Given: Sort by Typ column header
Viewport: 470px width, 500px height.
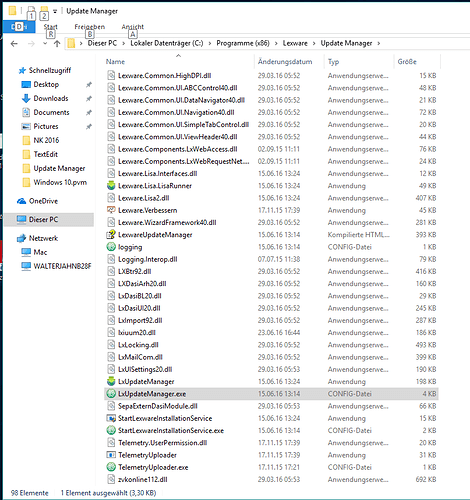Looking at the screenshot, I should [x=333, y=62].
